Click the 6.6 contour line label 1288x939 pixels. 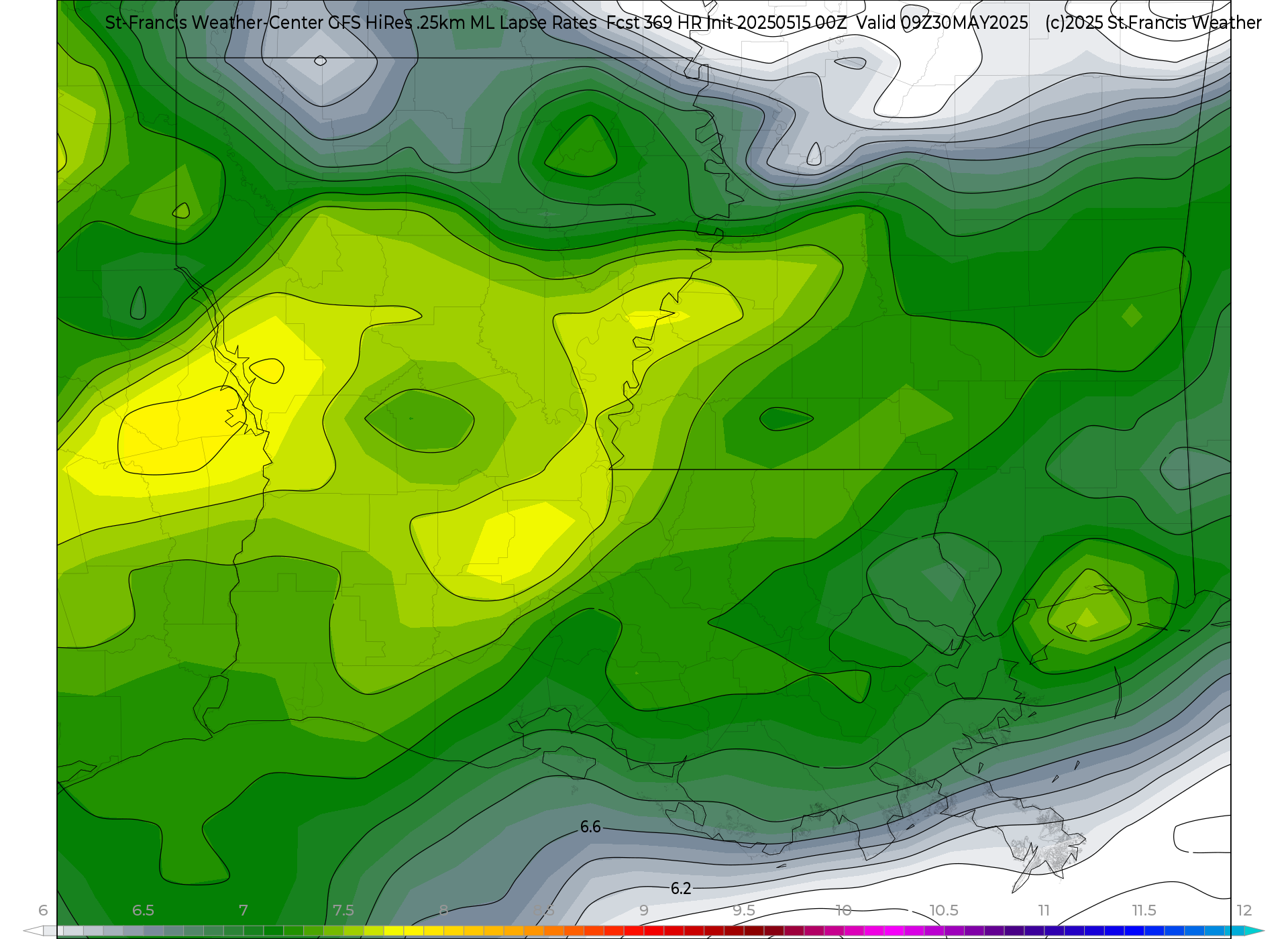[x=590, y=827]
